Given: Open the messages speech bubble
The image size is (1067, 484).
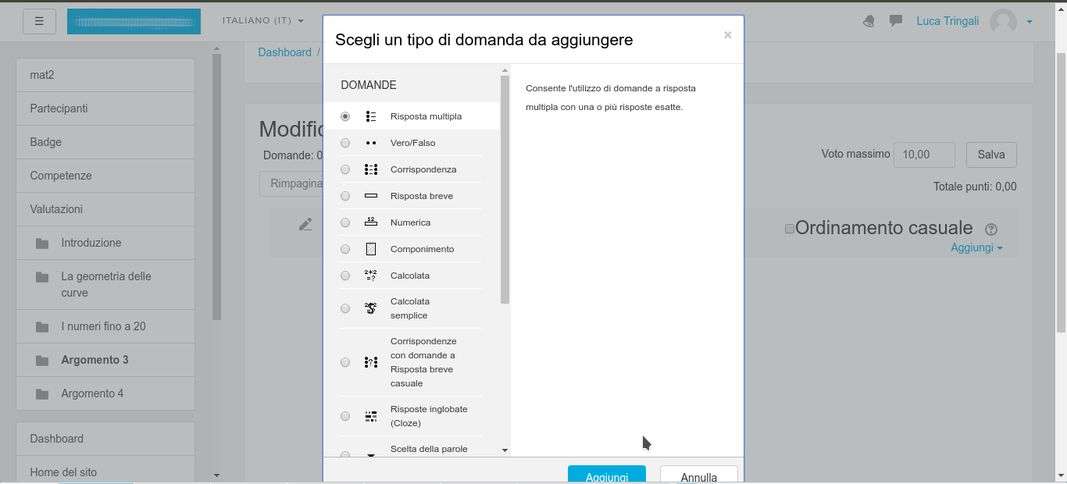Looking at the screenshot, I should pos(896,21).
